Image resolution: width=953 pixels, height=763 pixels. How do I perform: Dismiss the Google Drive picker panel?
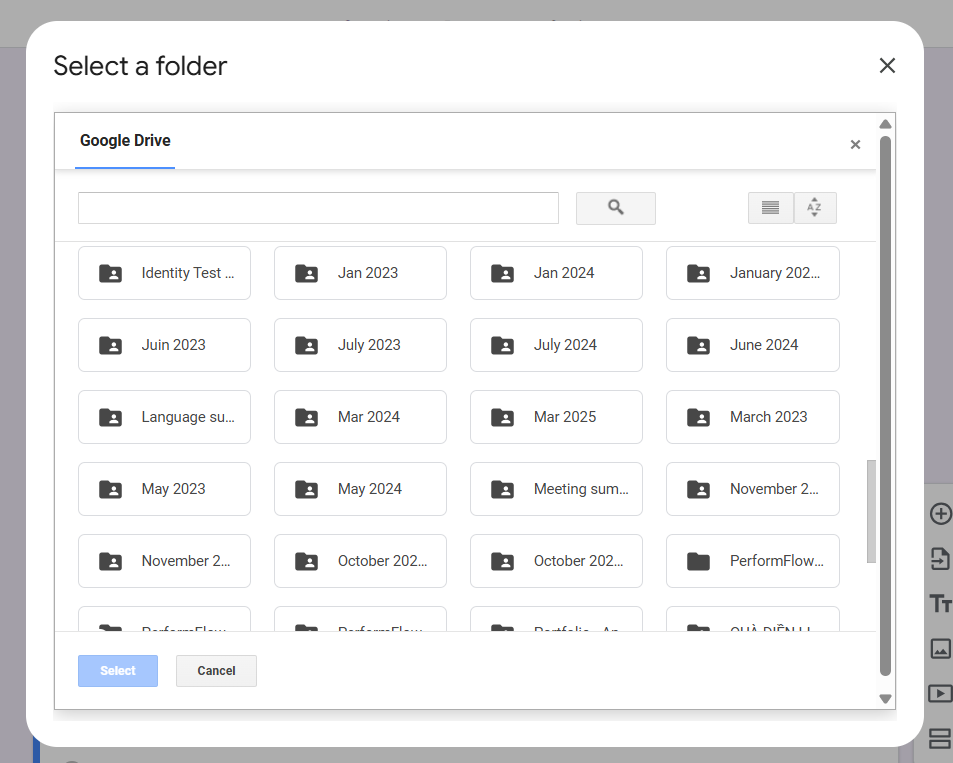[x=855, y=145]
